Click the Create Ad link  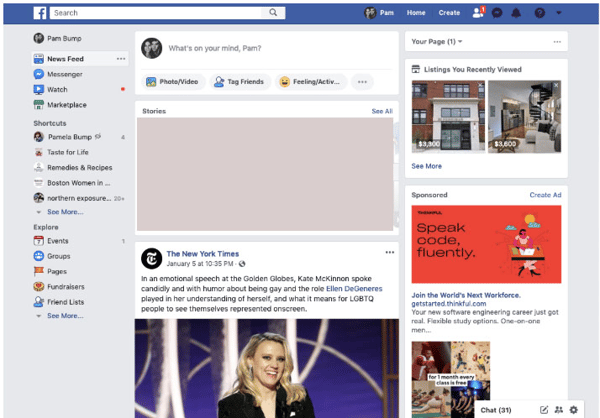point(545,195)
